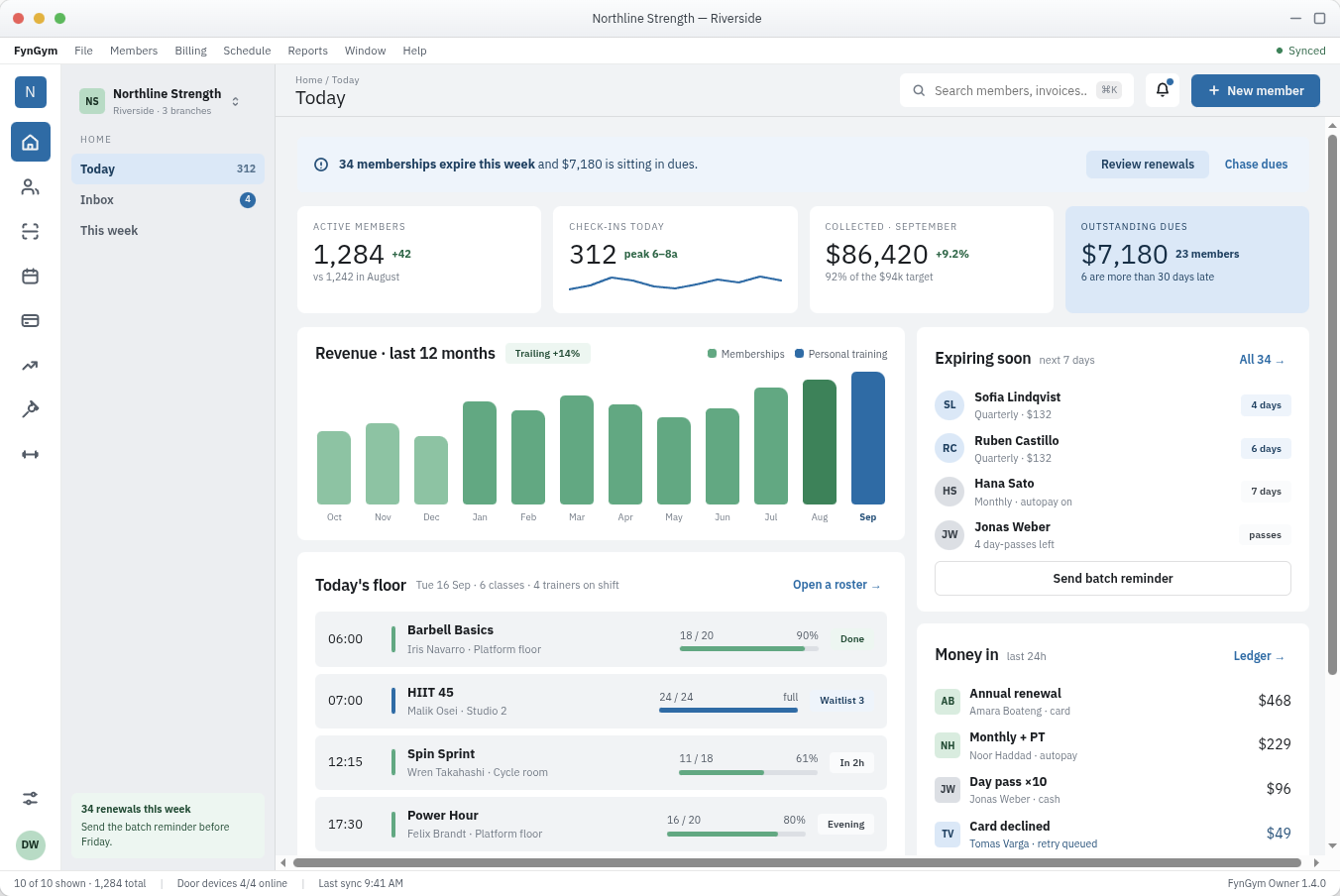Select Today in the sidebar
The width and height of the screenshot is (1340, 896).
tap(167, 168)
